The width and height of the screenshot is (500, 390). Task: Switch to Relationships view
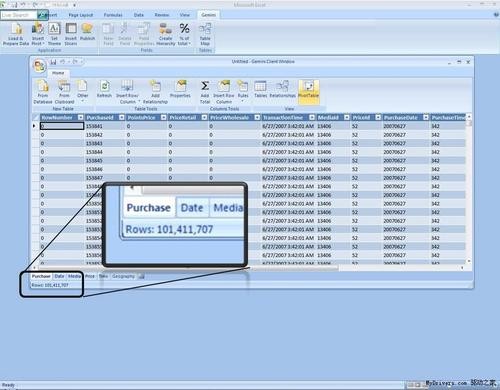click(x=282, y=89)
